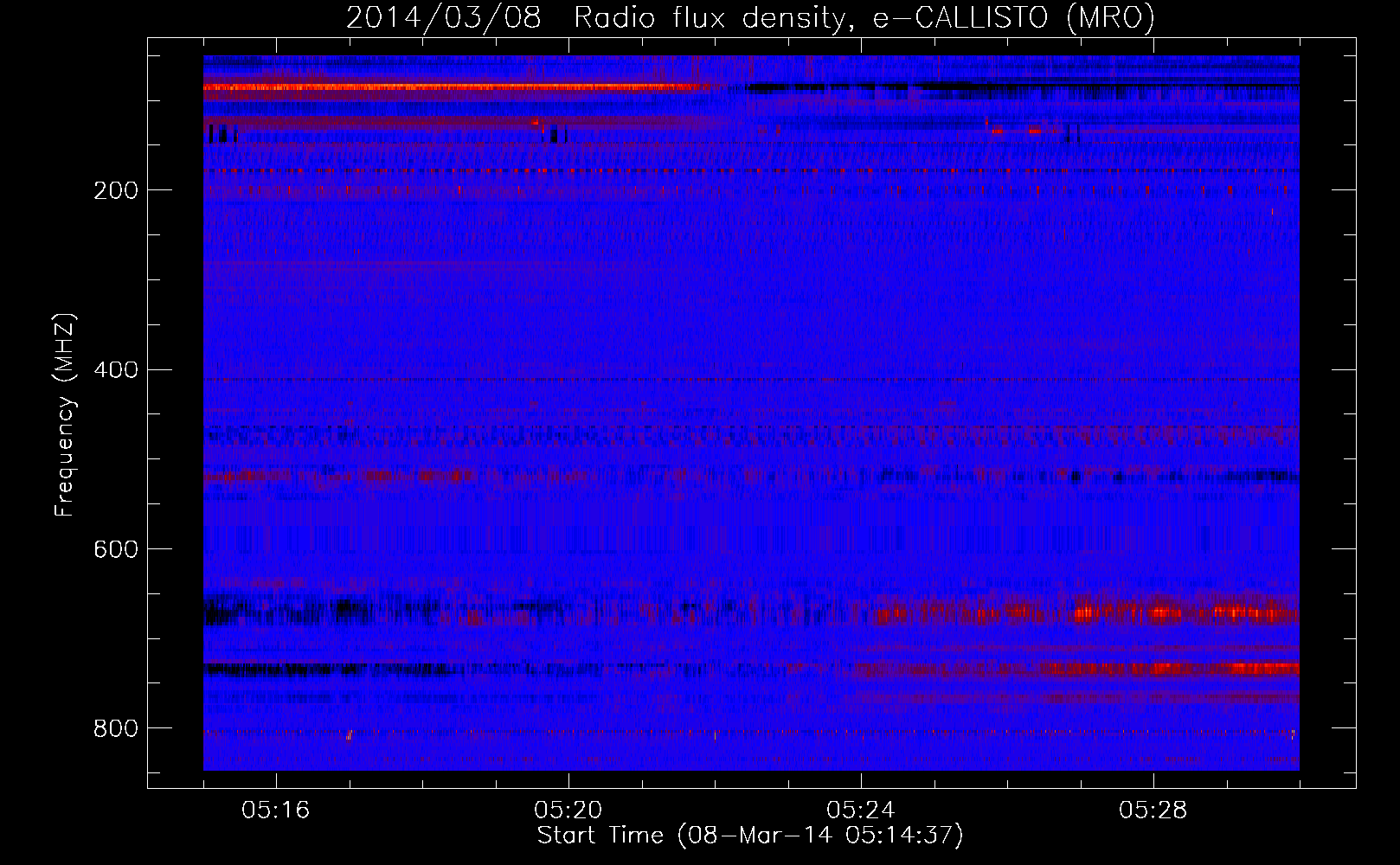Click the 800 frequency tick label
This screenshot has height=865, width=1400.
(116, 729)
